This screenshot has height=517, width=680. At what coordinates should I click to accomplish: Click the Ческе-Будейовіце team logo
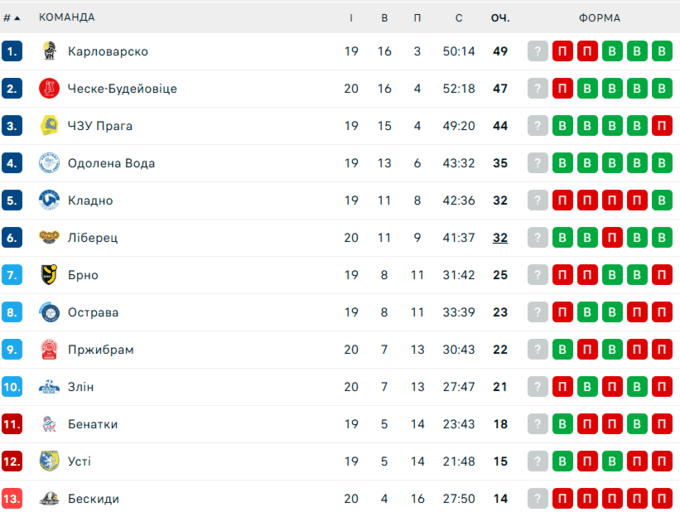pos(49,89)
